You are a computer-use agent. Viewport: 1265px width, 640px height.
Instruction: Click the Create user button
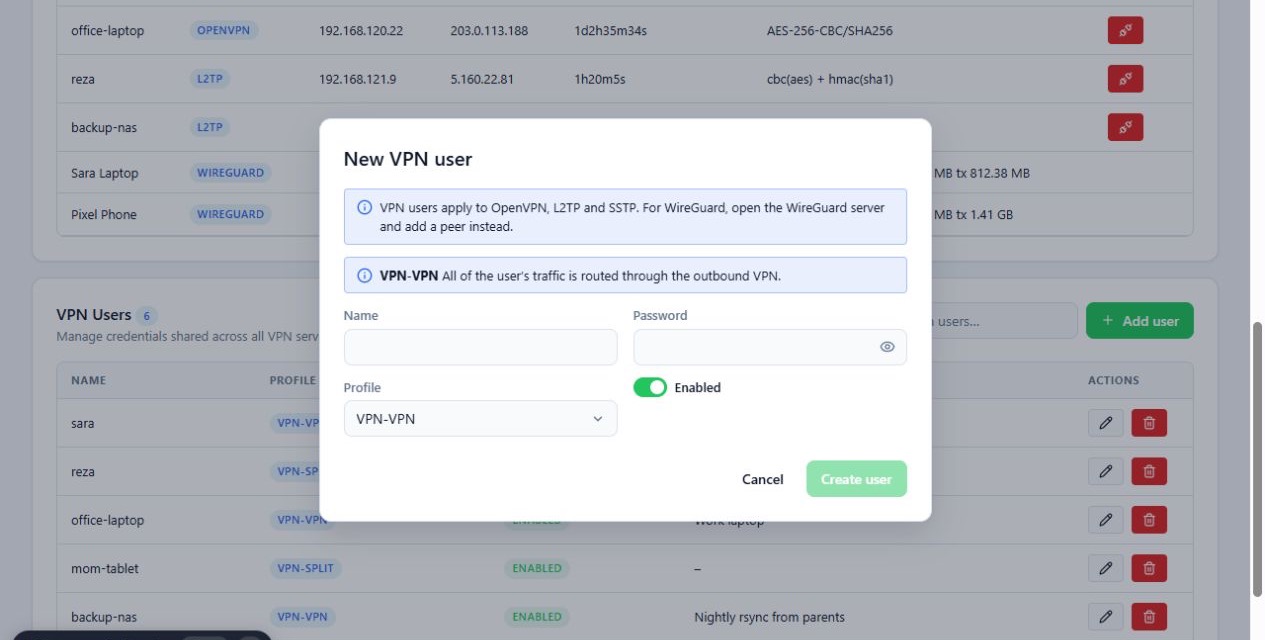pyautogui.click(x=856, y=479)
